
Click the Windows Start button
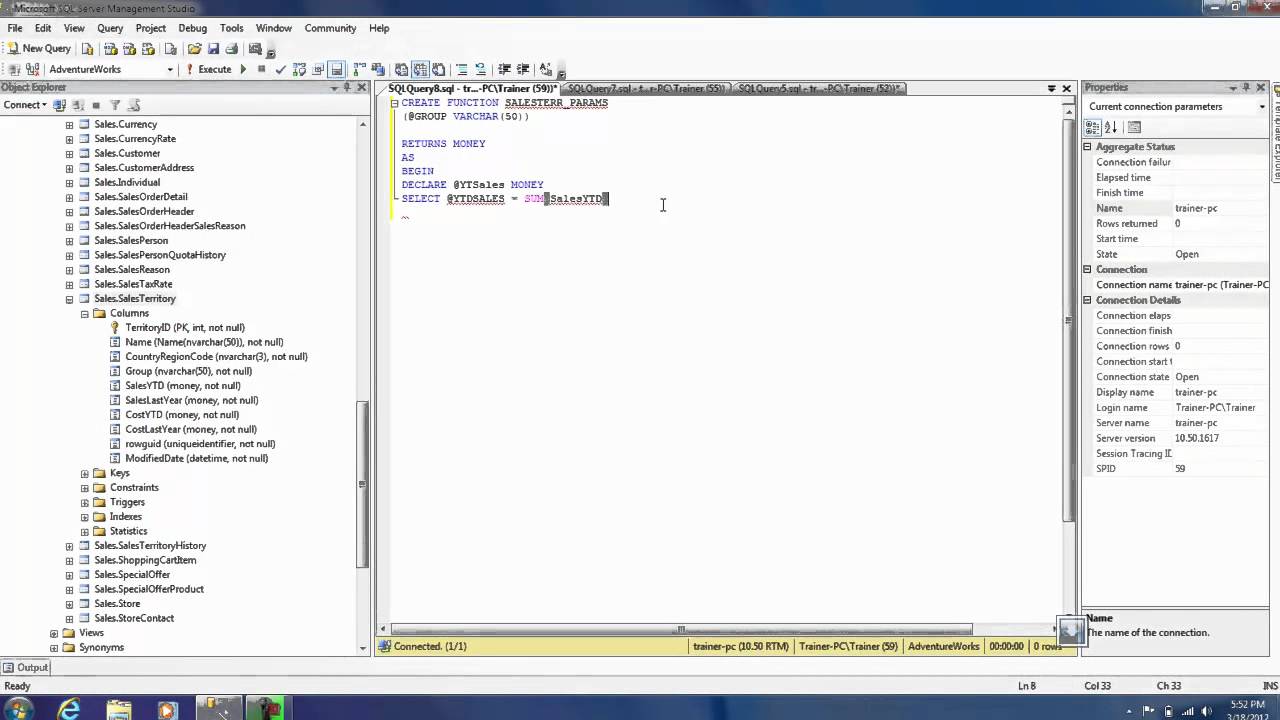point(18,709)
